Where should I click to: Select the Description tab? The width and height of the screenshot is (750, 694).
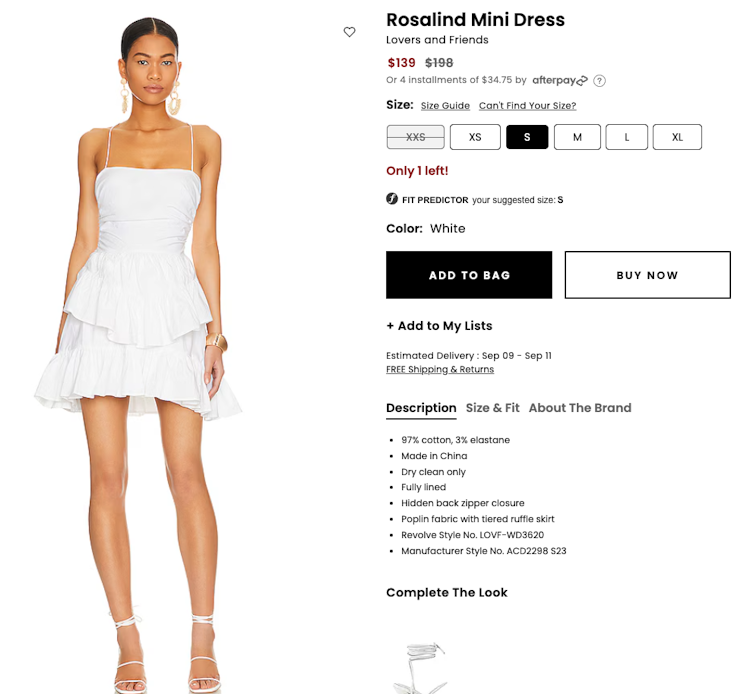pos(421,408)
